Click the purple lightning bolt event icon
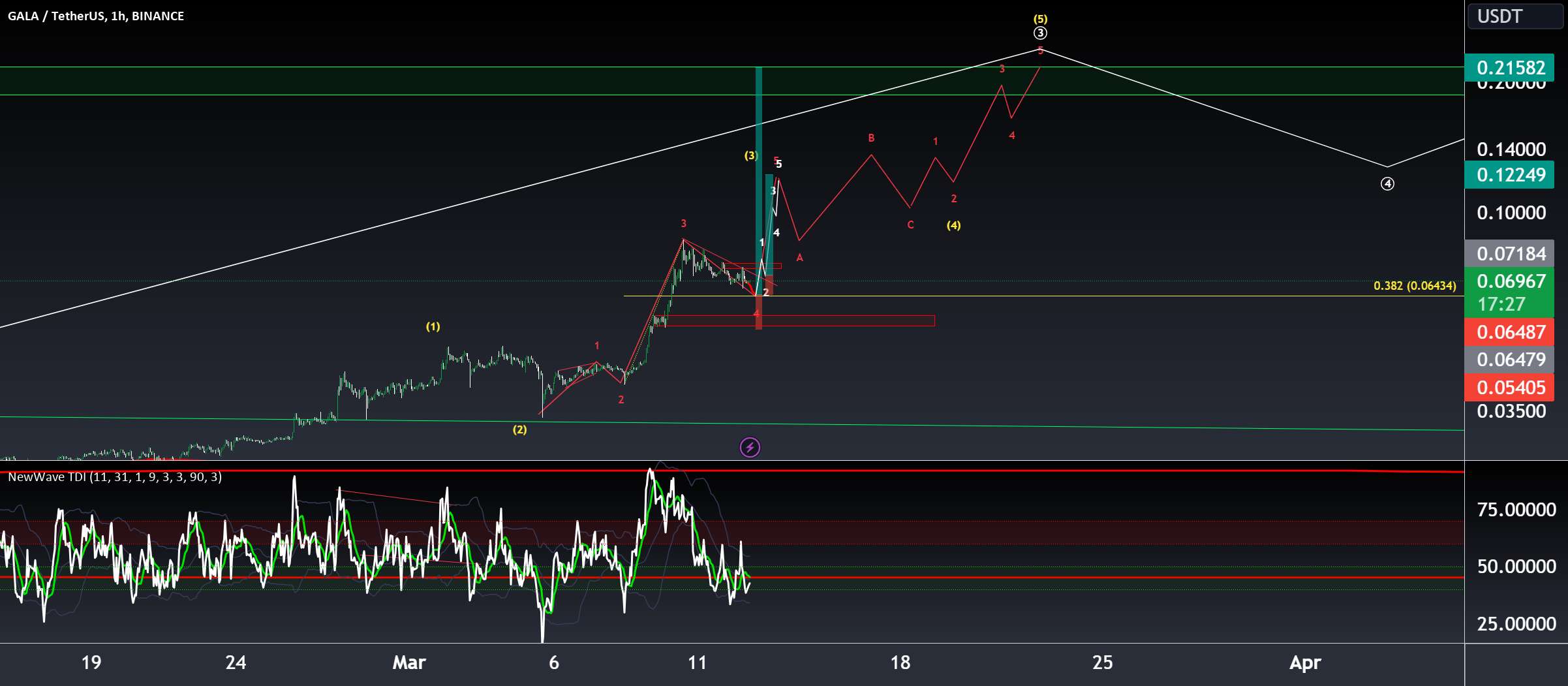 pyautogui.click(x=750, y=447)
